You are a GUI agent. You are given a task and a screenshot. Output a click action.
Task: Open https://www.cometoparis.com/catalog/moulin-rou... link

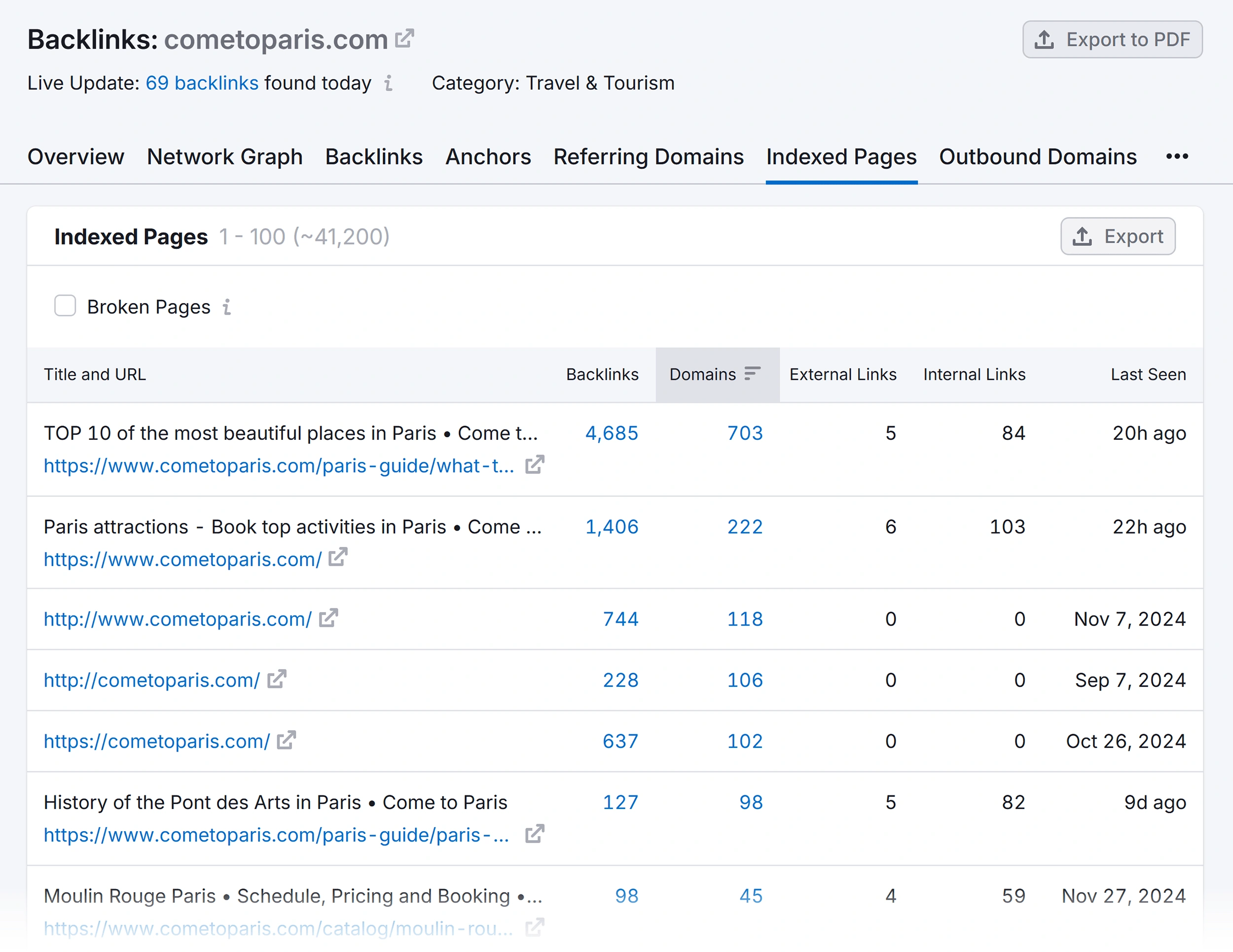279,928
